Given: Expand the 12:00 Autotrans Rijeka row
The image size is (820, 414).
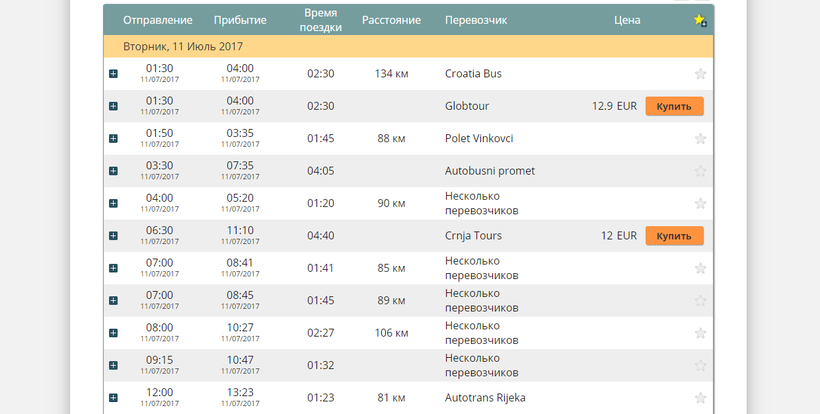Looking at the screenshot, I should 113,398.
